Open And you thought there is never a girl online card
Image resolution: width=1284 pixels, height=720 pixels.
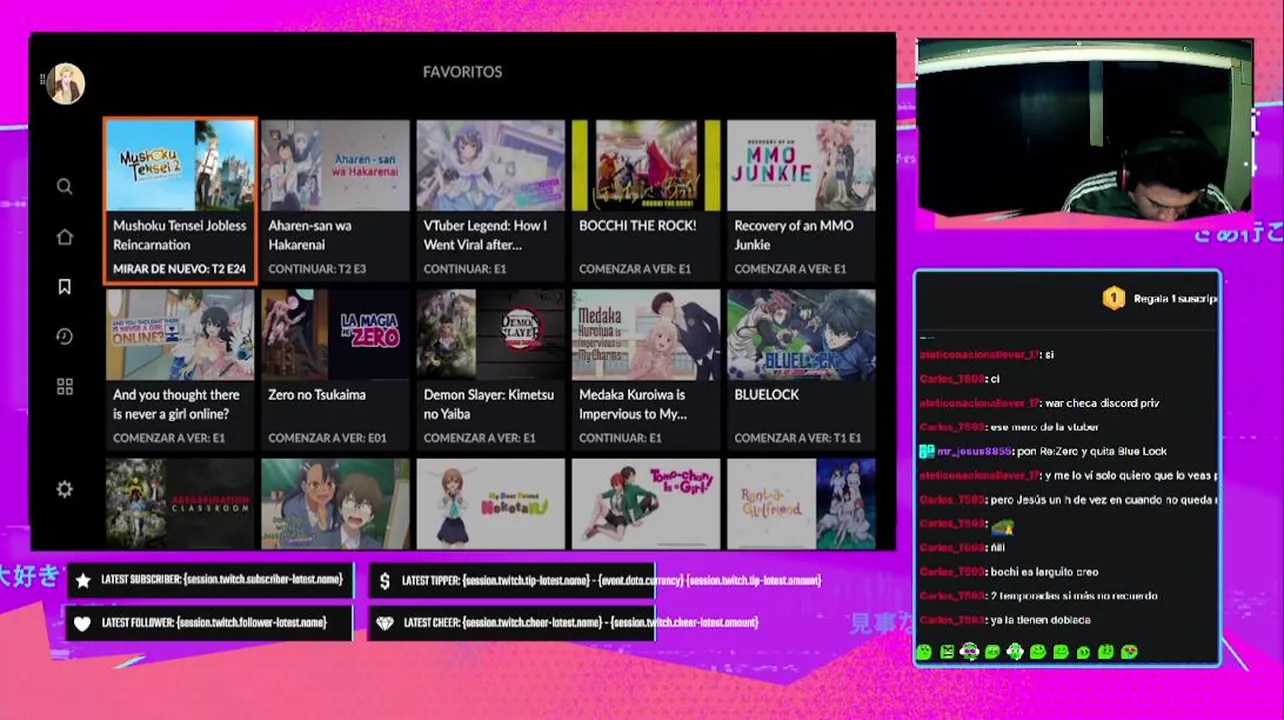click(x=180, y=369)
